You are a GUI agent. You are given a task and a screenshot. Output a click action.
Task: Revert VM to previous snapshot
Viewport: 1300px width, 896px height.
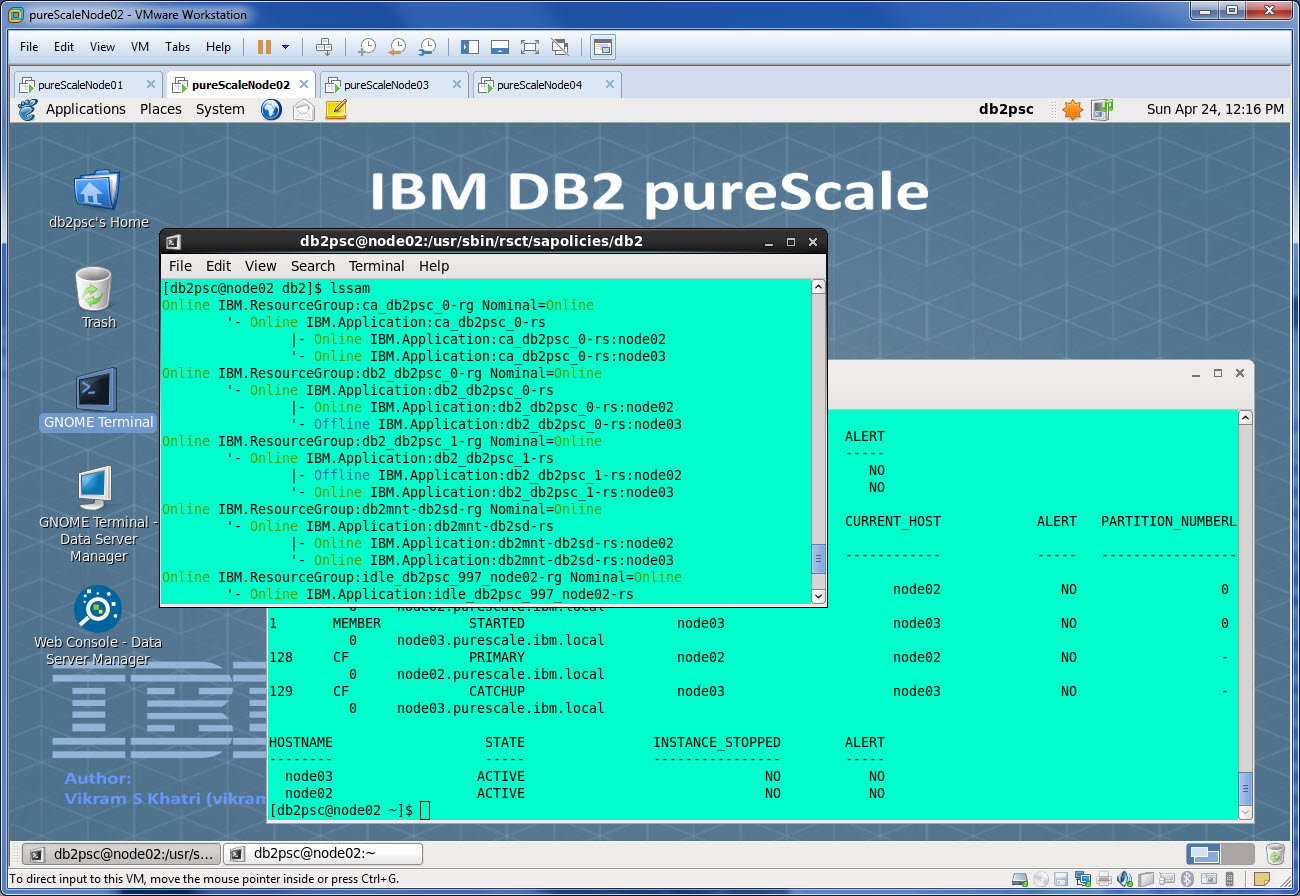(397, 47)
